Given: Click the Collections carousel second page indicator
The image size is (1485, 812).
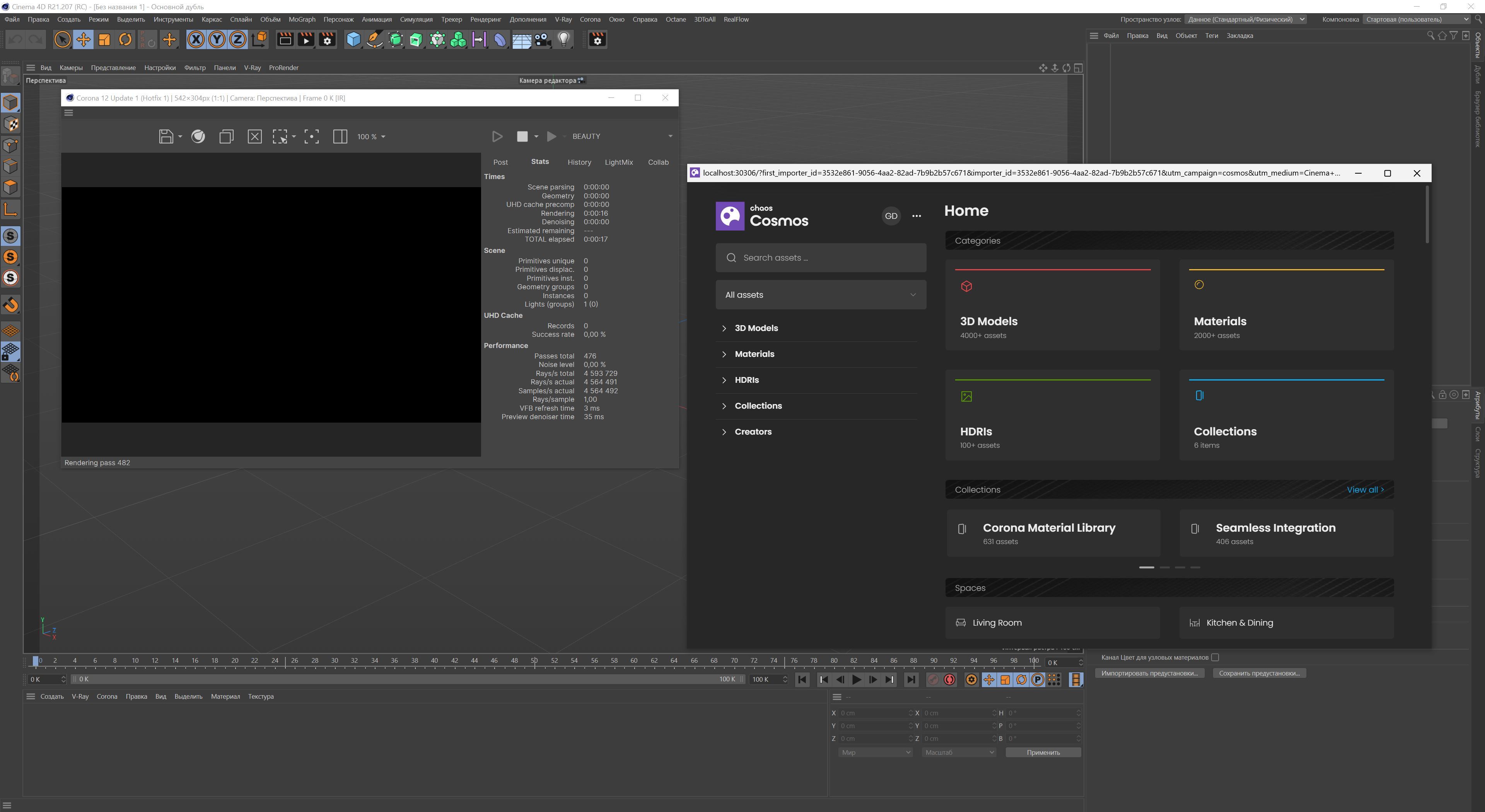Looking at the screenshot, I should pos(1164,568).
